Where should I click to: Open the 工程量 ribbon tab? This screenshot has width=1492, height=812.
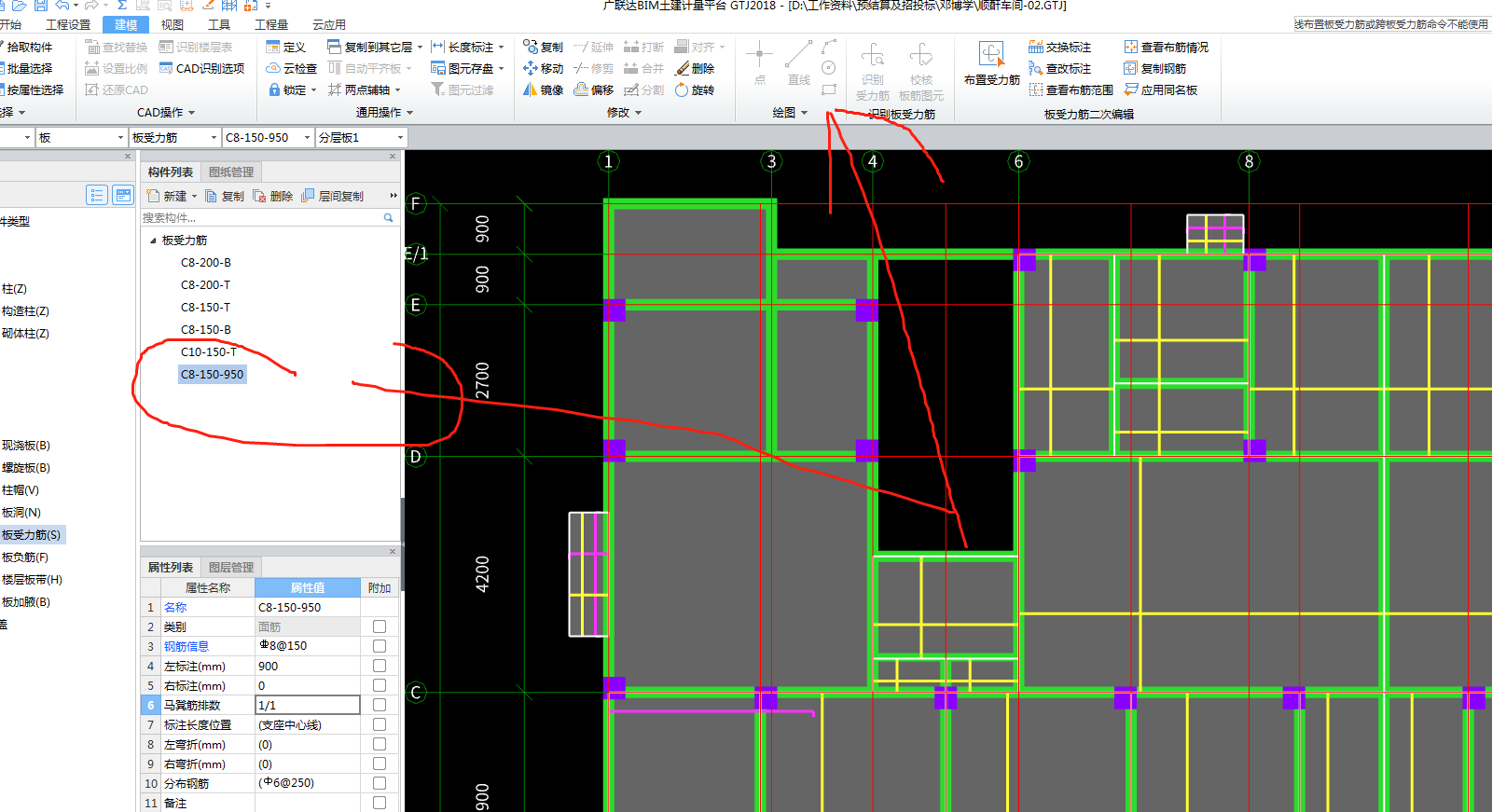pyautogui.click(x=271, y=24)
